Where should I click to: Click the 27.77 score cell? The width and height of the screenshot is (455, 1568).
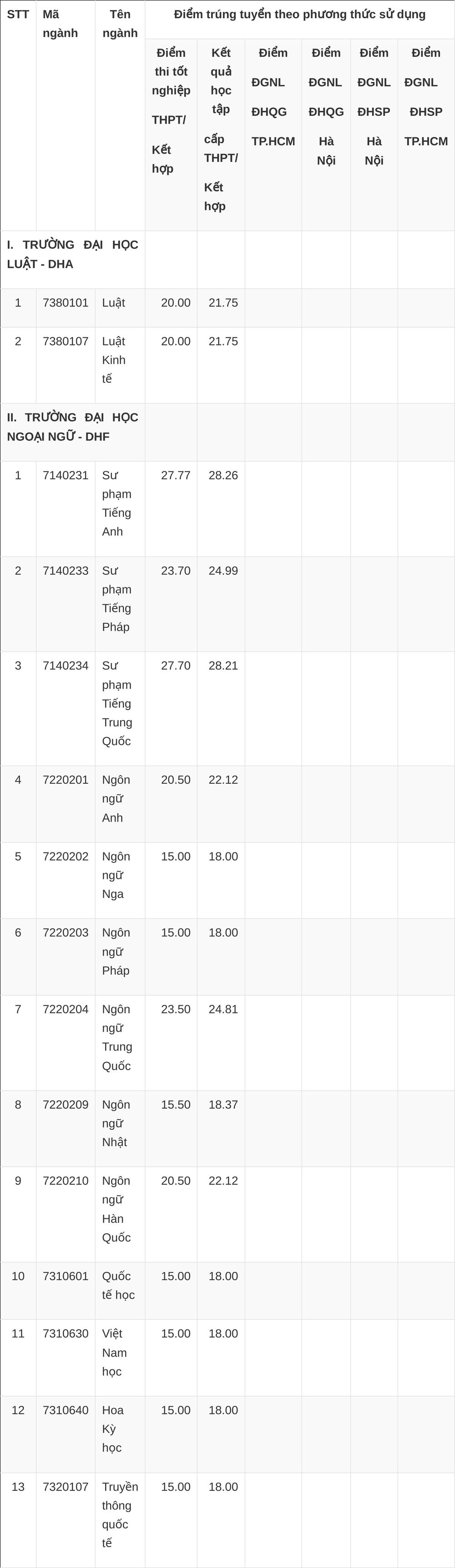(176, 476)
